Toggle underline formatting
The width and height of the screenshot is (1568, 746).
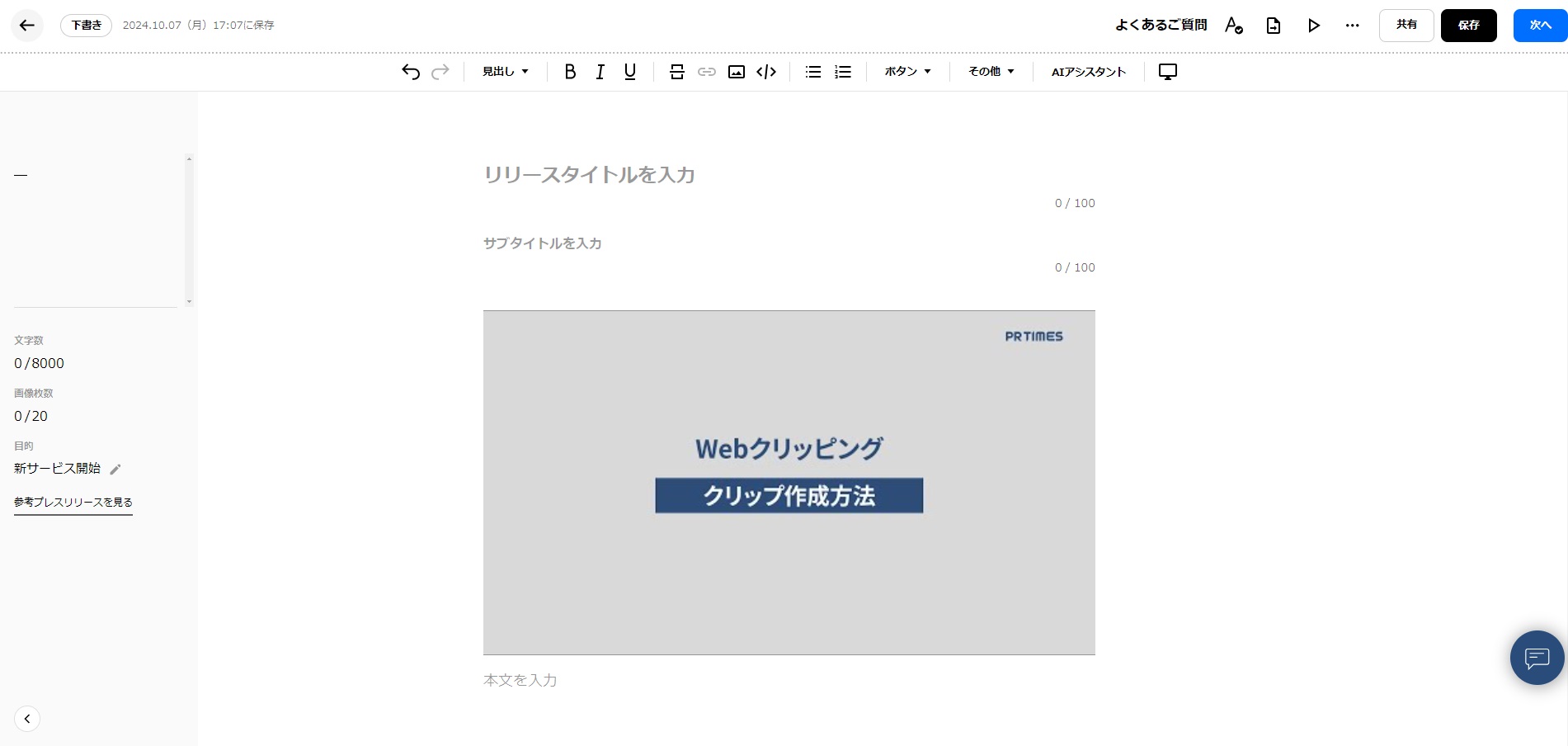tap(630, 72)
